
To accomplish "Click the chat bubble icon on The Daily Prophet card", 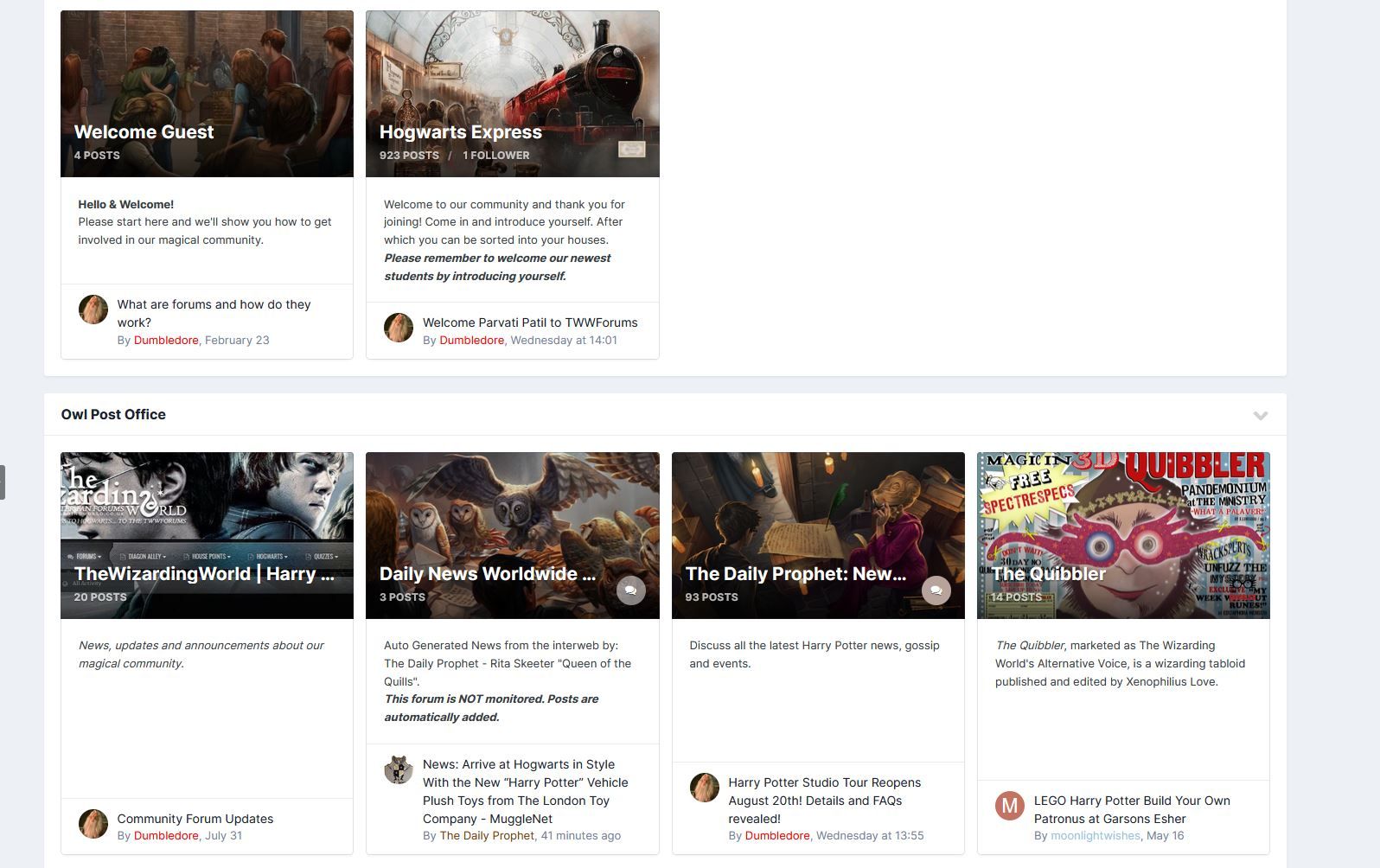I will coord(936,590).
